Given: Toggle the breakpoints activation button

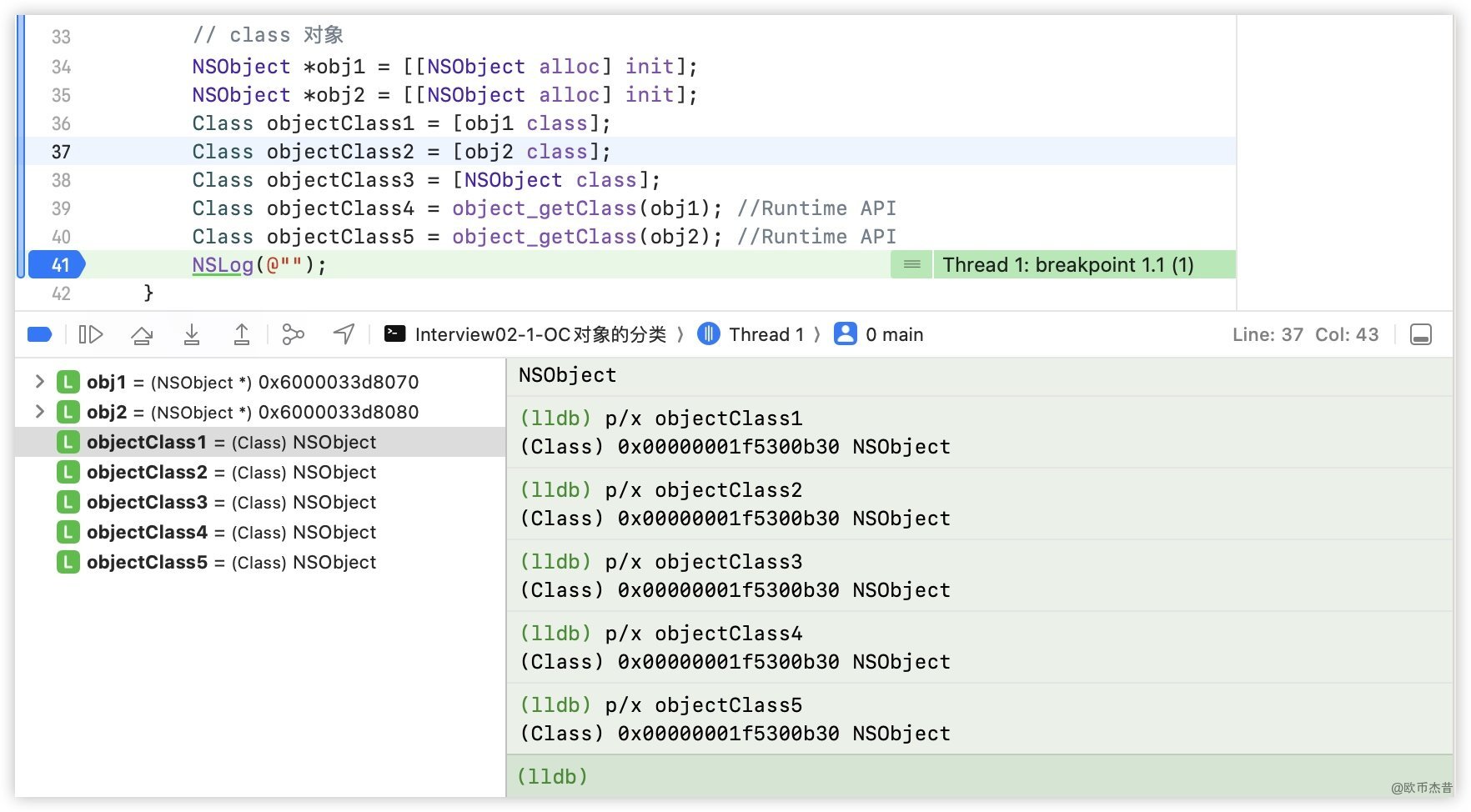Looking at the screenshot, I should pos(39,334).
